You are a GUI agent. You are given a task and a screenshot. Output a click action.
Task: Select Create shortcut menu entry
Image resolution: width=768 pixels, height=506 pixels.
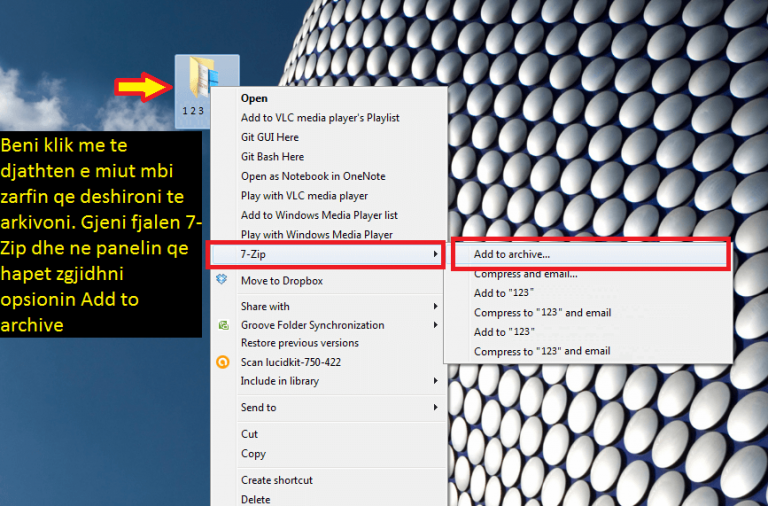[x=276, y=480]
